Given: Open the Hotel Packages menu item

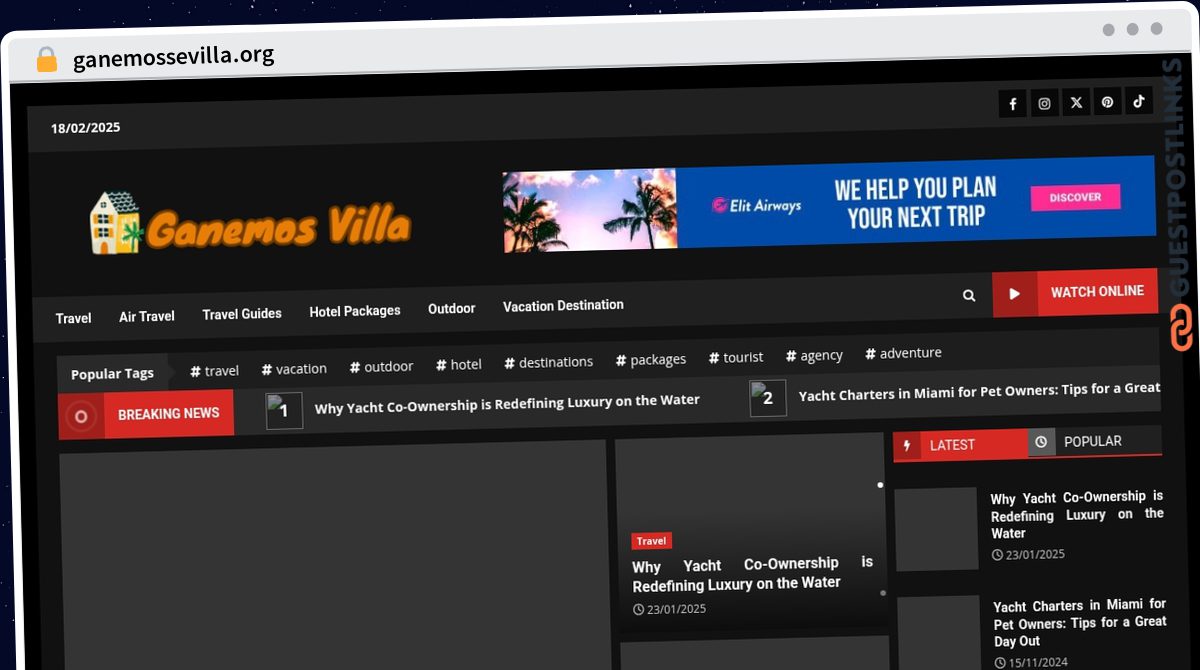Looking at the screenshot, I should pyautogui.click(x=355, y=311).
